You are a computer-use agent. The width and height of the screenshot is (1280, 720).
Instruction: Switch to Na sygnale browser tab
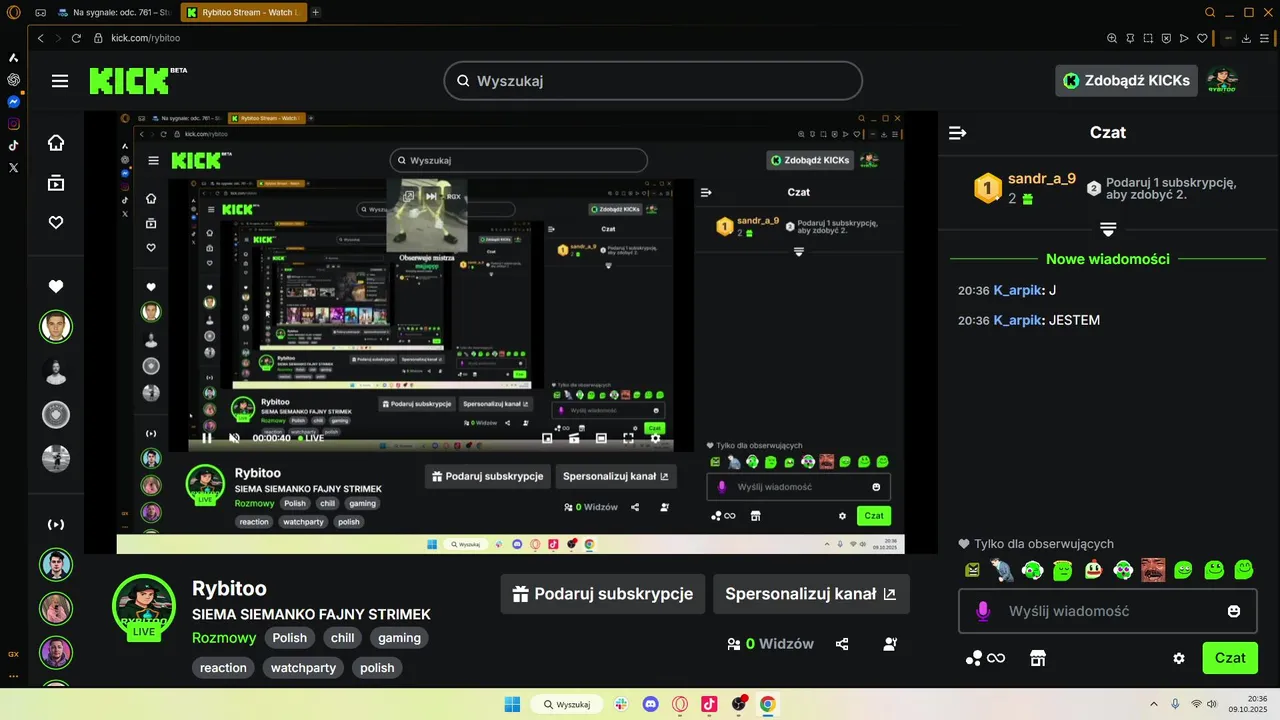click(x=115, y=13)
